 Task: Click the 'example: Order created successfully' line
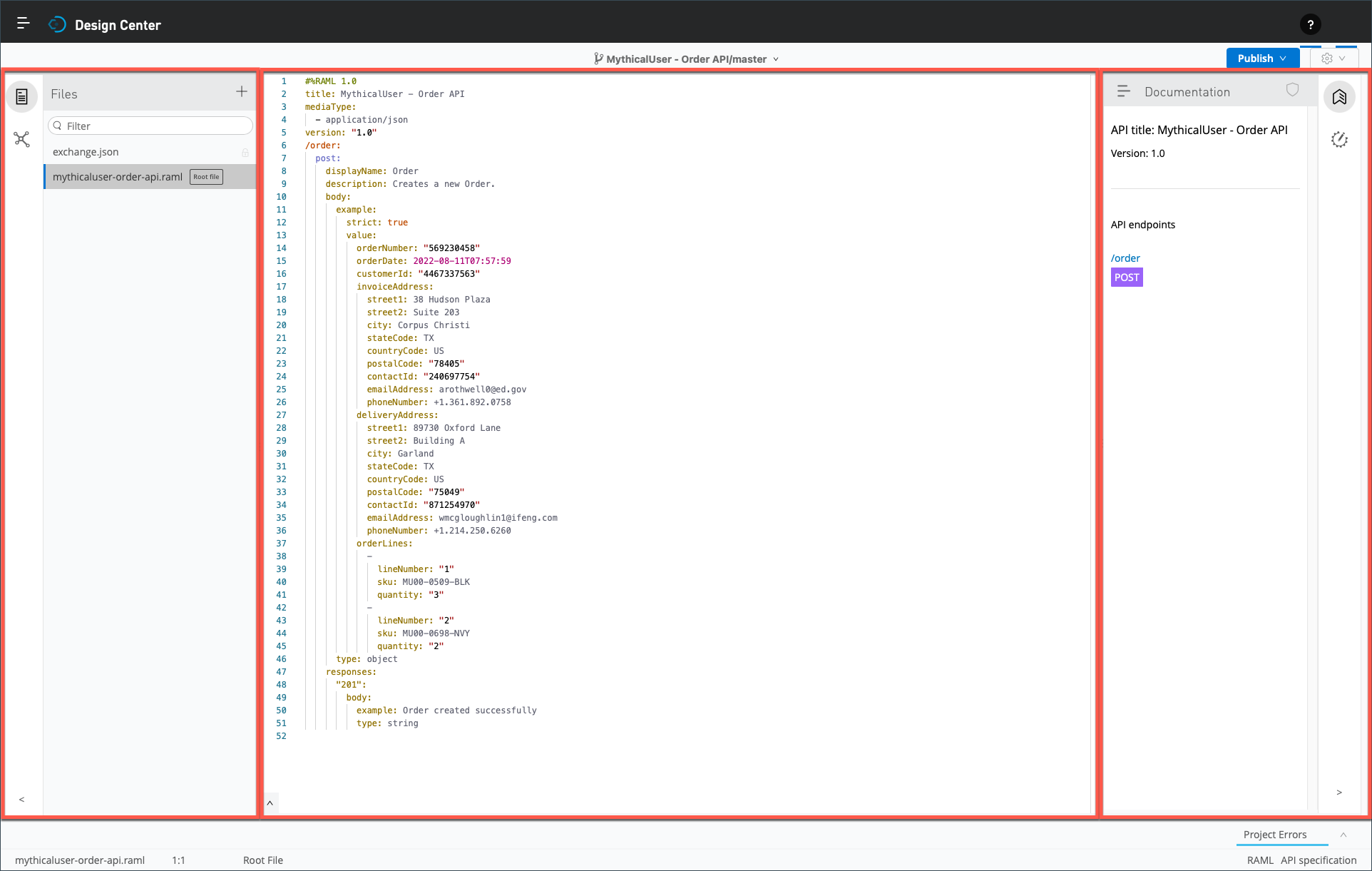click(447, 710)
